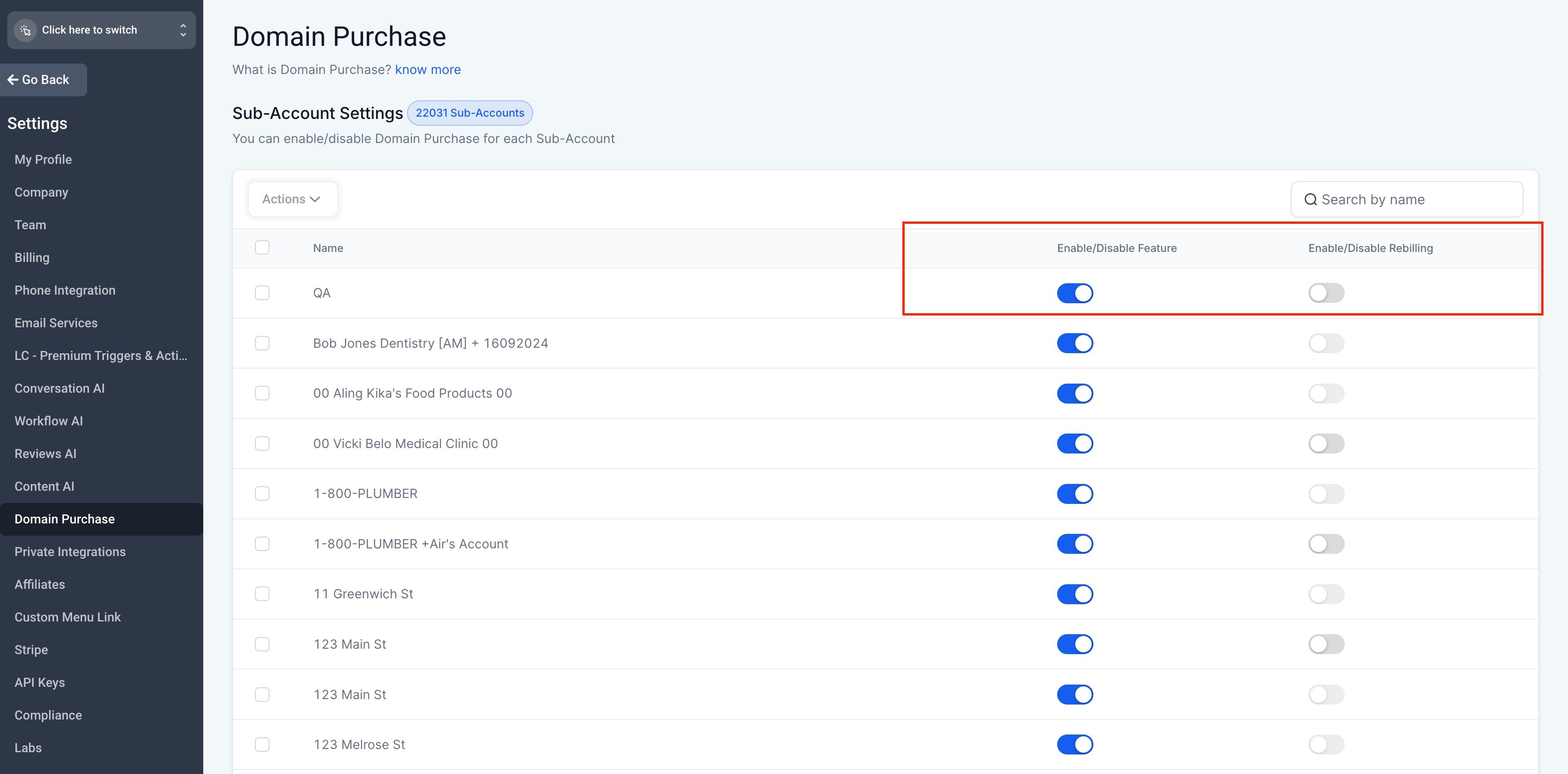The width and height of the screenshot is (1568, 774).
Task: Enable the rebilling toggle for QA
Action: (x=1326, y=293)
